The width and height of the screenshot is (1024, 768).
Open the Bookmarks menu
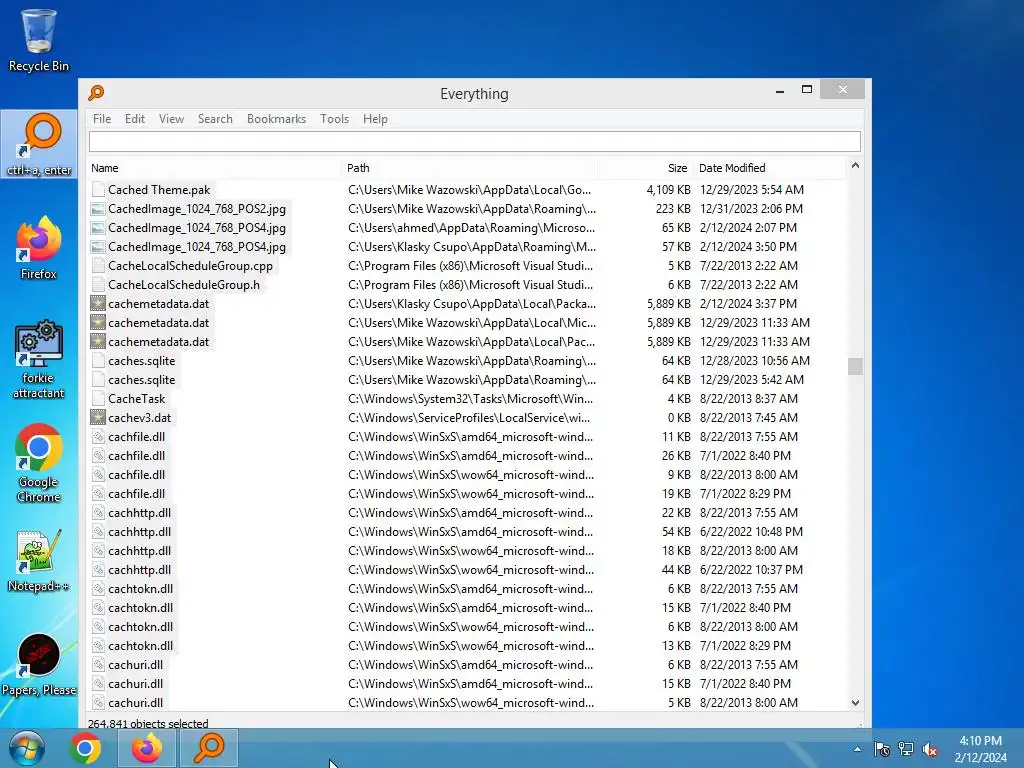(276, 119)
